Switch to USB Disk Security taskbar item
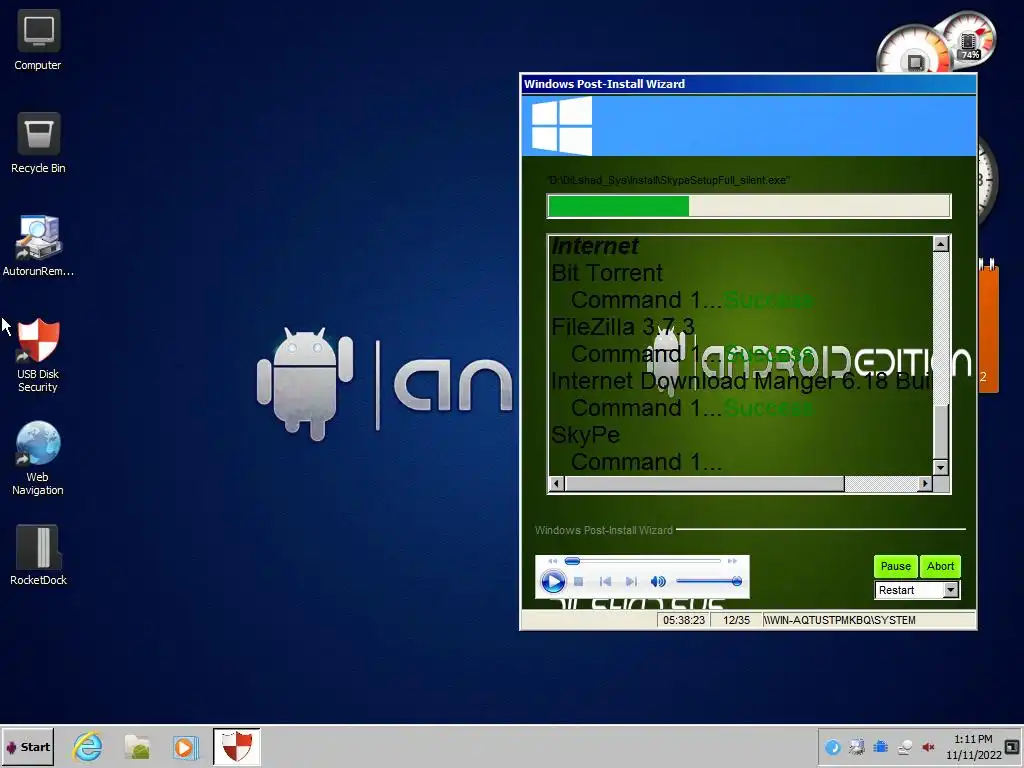This screenshot has width=1024, height=768. (236, 746)
